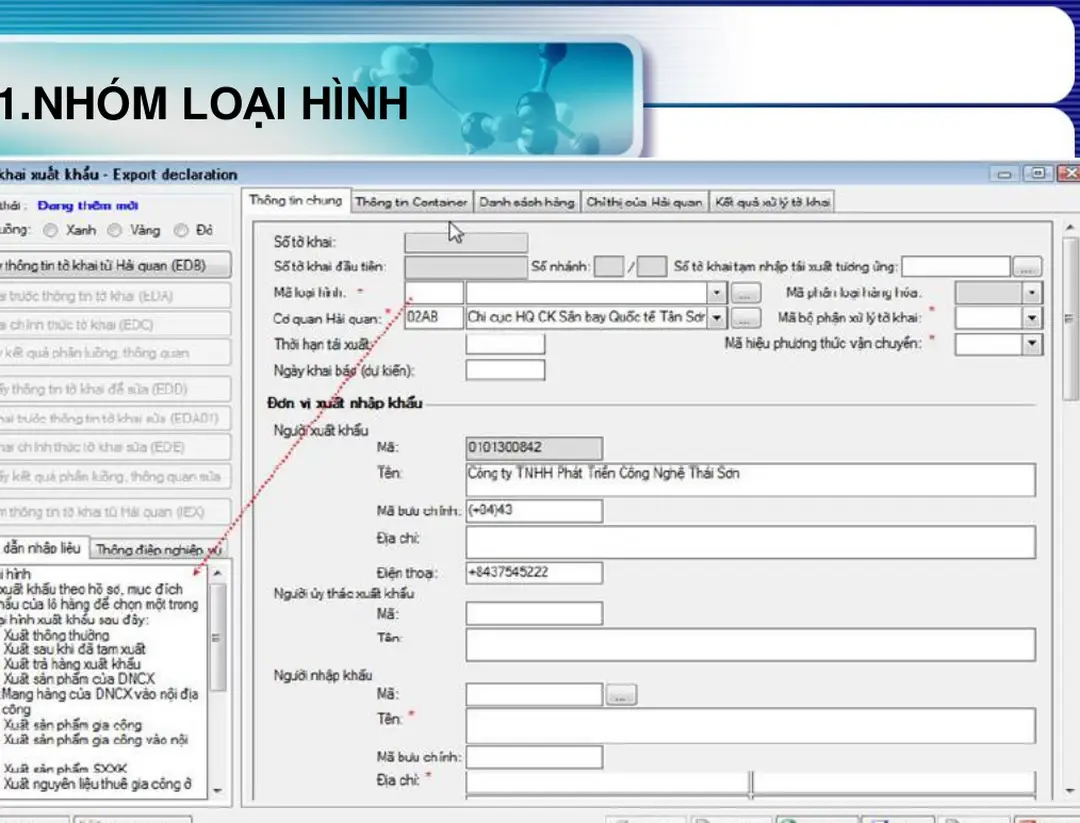The width and height of the screenshot is (1080, 823).
Task: Click the Thời hạn tái xuất input field
Action: 505,344
